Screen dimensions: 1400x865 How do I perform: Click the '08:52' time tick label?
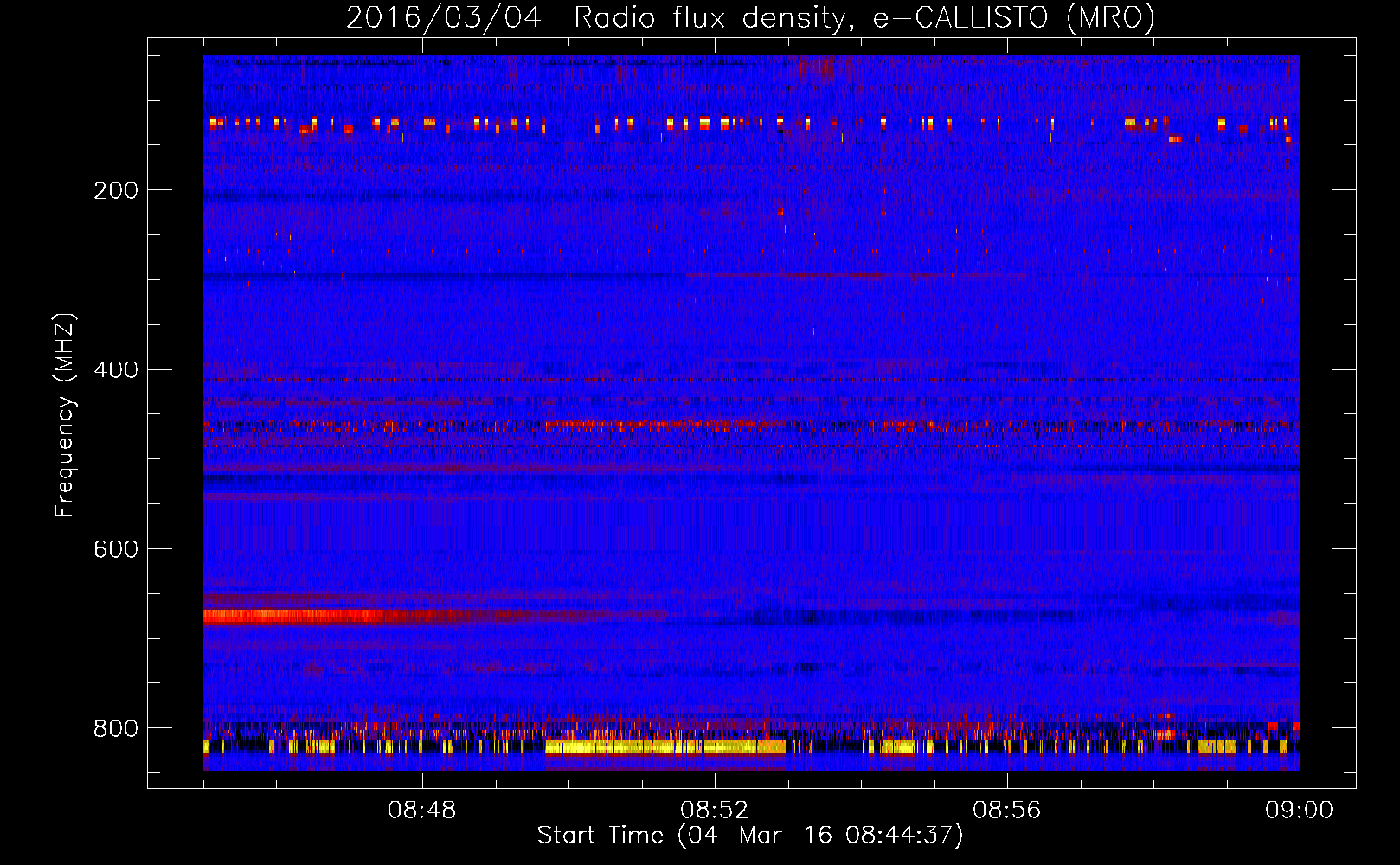715,811
